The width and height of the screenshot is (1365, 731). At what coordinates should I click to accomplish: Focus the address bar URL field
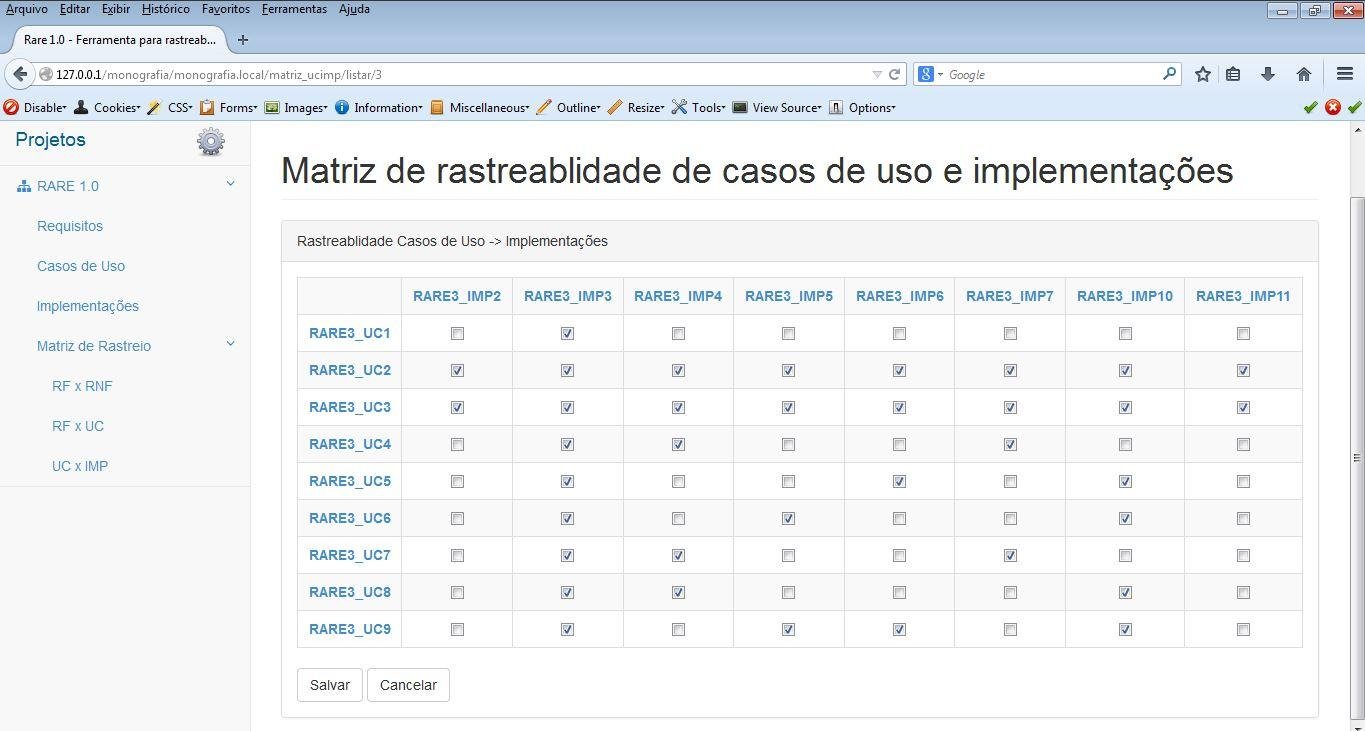click(x=460, y=74)
